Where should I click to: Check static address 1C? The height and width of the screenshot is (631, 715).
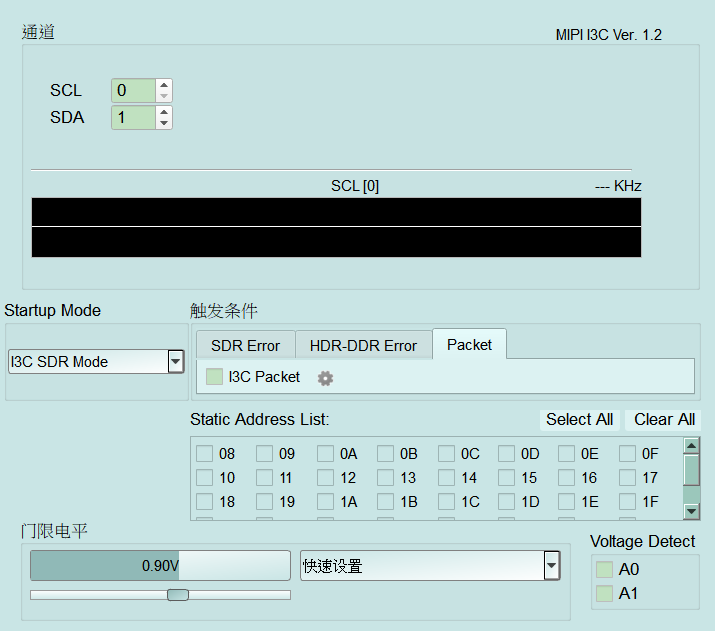pos(446,502)
